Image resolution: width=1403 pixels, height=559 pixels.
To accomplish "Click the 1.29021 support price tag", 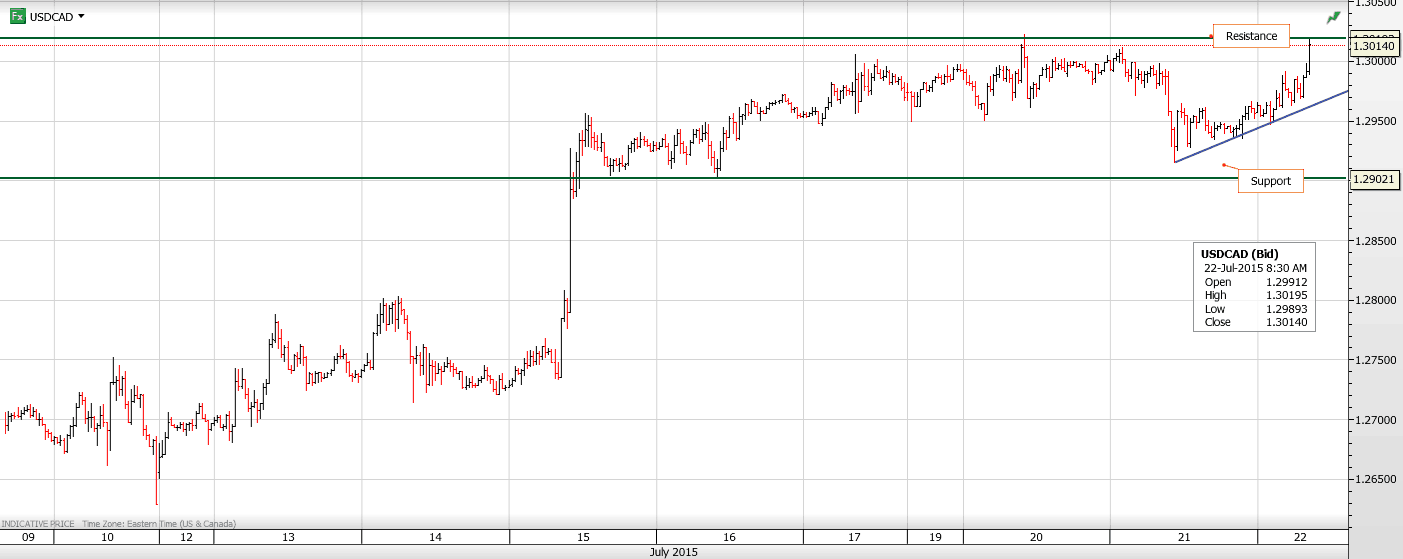I will (x=1373, y=179).
